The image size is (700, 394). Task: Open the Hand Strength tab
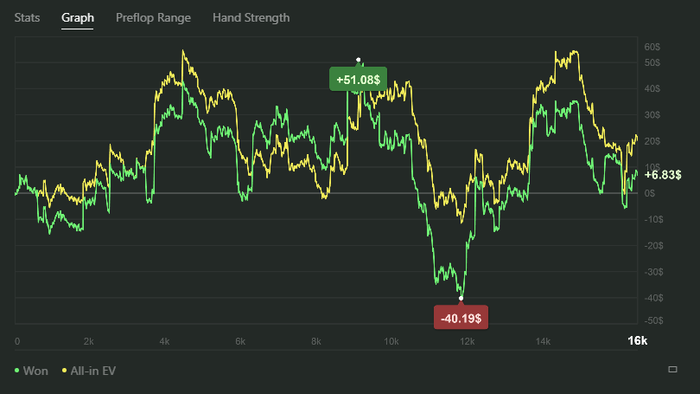(251, 18)
